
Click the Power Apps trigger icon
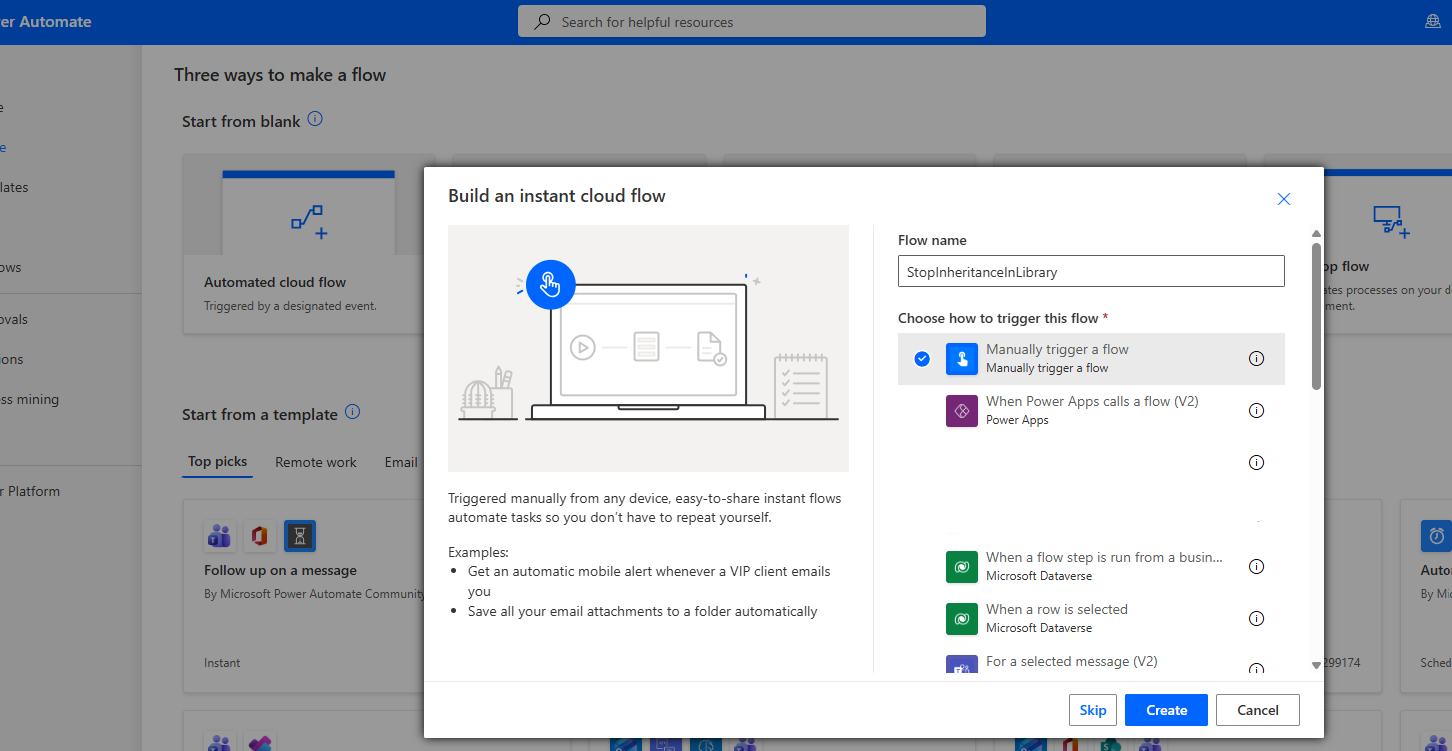[961, 411]
